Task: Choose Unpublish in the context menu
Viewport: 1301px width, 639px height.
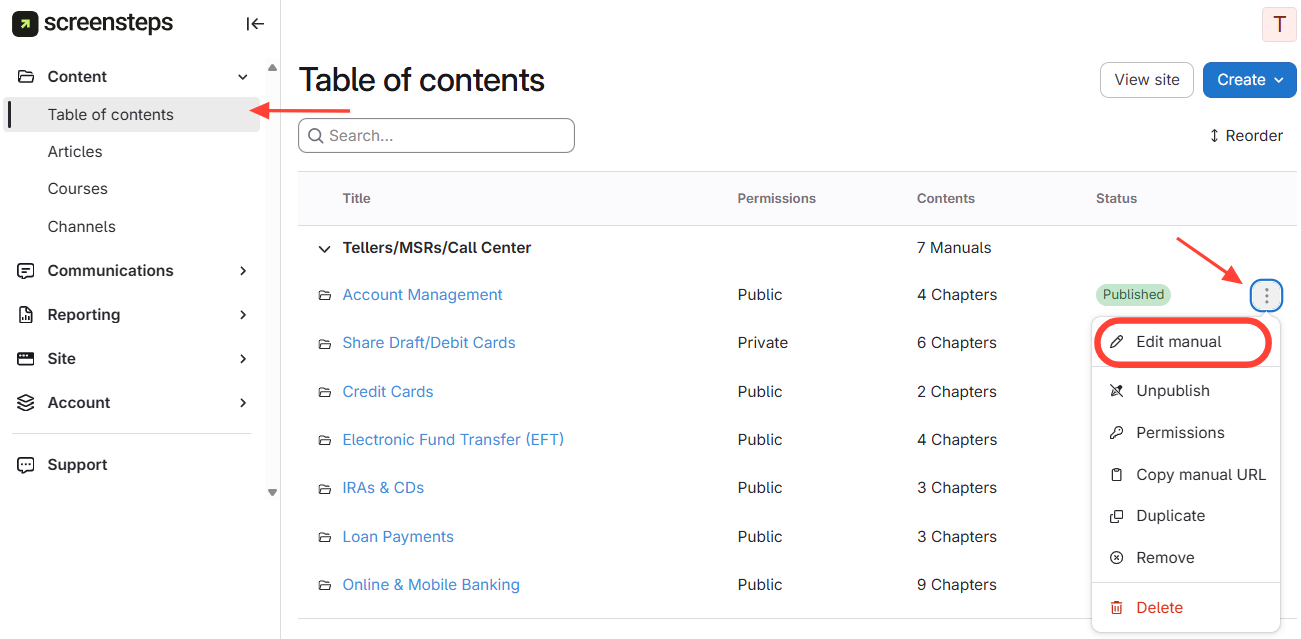Action: (x=1173, y=391)
